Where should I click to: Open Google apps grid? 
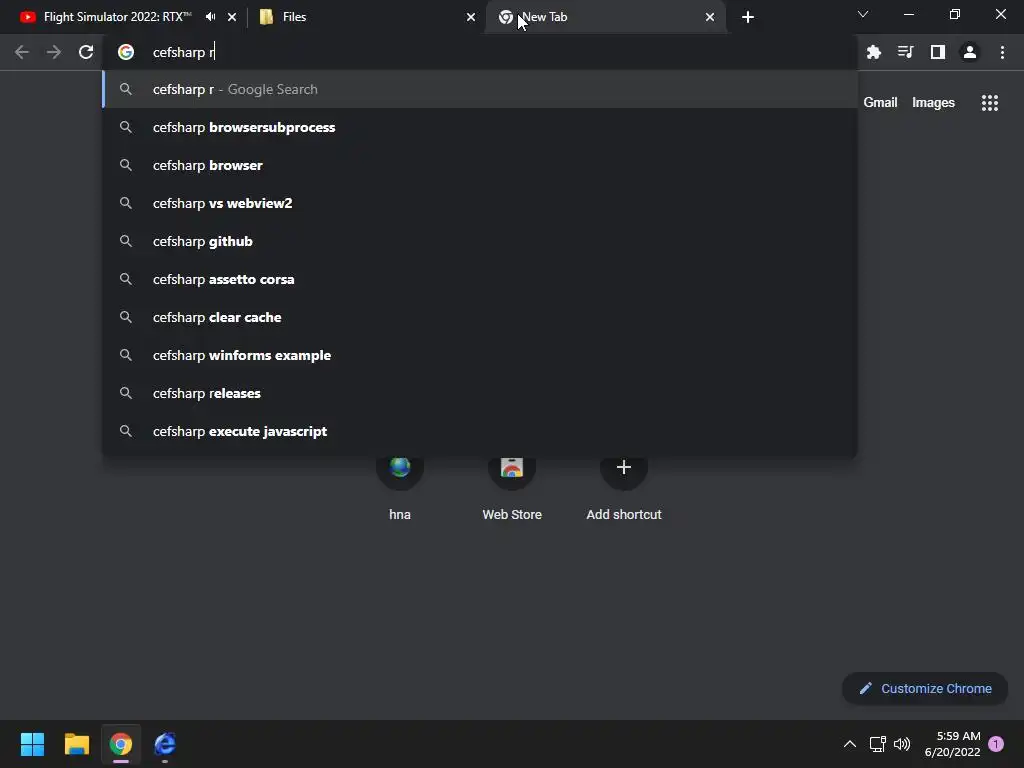pyautogui.click(x=989, y=103)
